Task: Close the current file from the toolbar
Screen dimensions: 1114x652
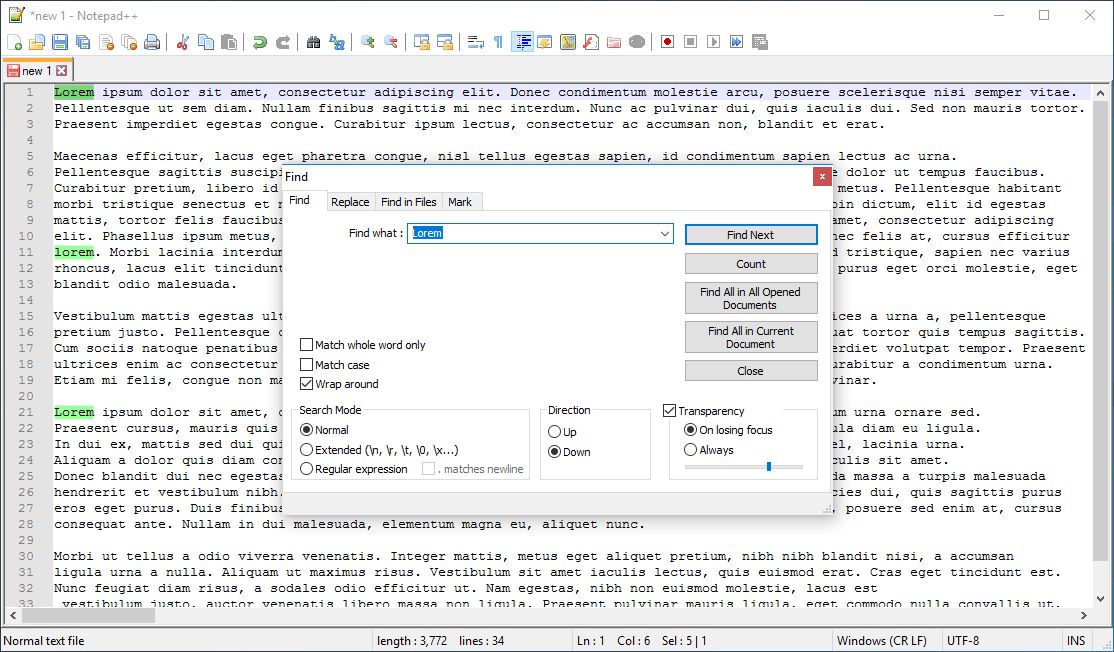Action: (107, 43)
